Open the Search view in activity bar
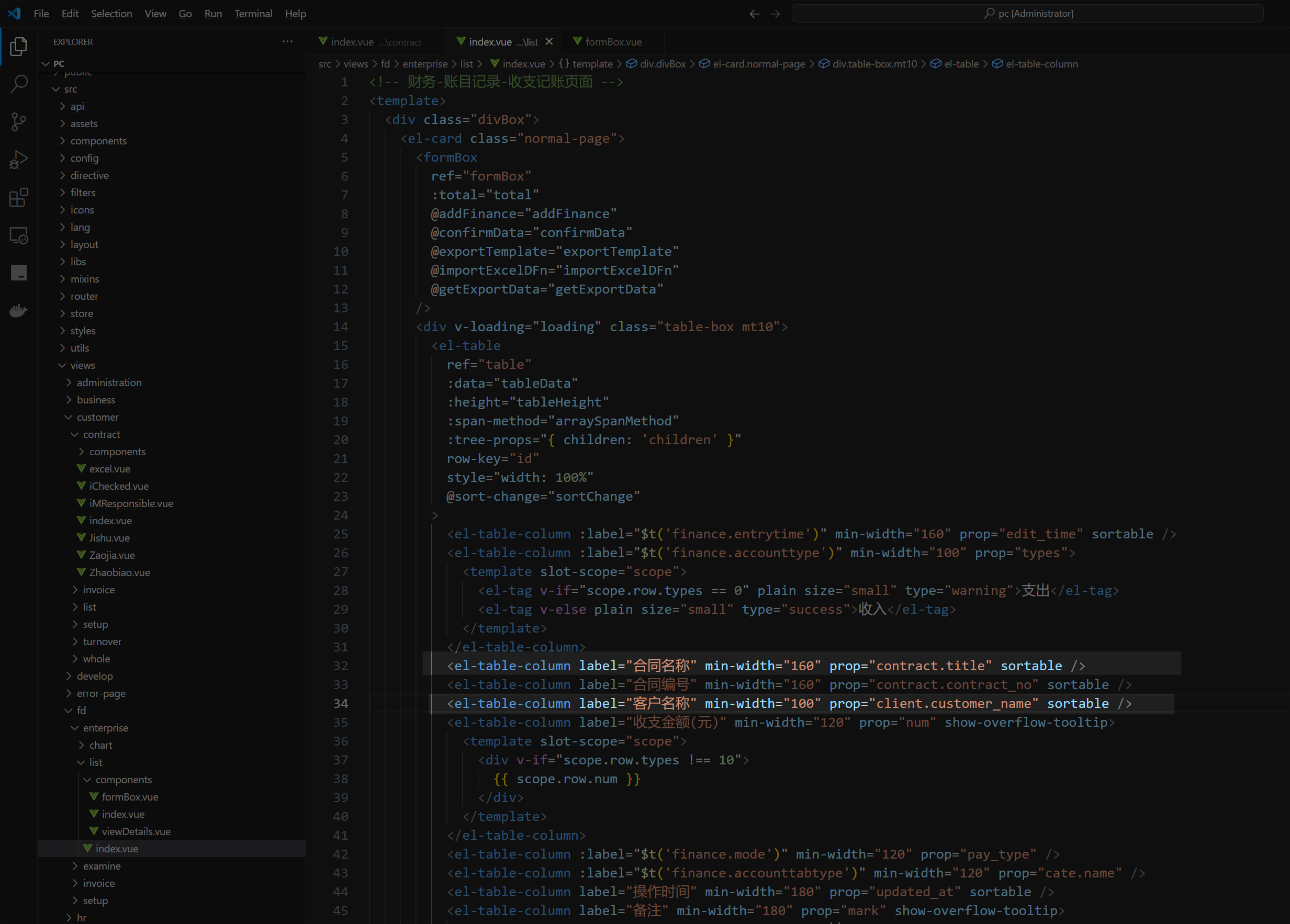Screen dimensions: 1290x924 coord(19,84)
